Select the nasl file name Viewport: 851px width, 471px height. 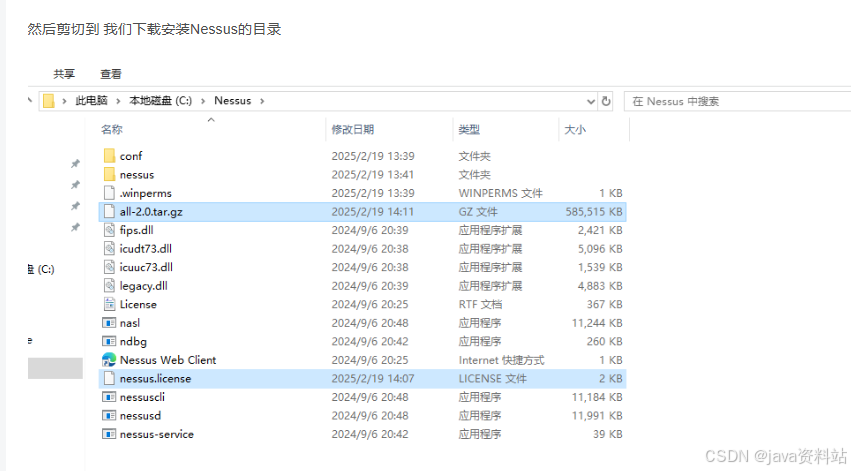[x=130, y=323]
